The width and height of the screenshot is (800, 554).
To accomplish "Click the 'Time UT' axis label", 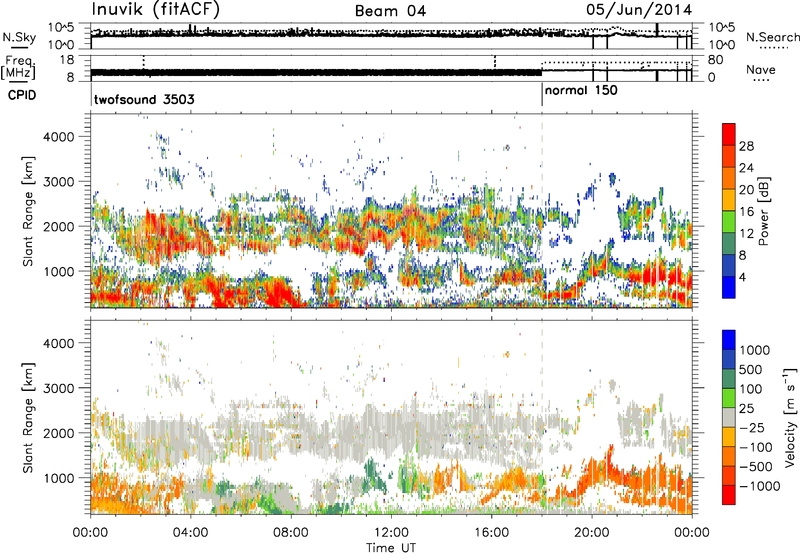I will [390, 548].
